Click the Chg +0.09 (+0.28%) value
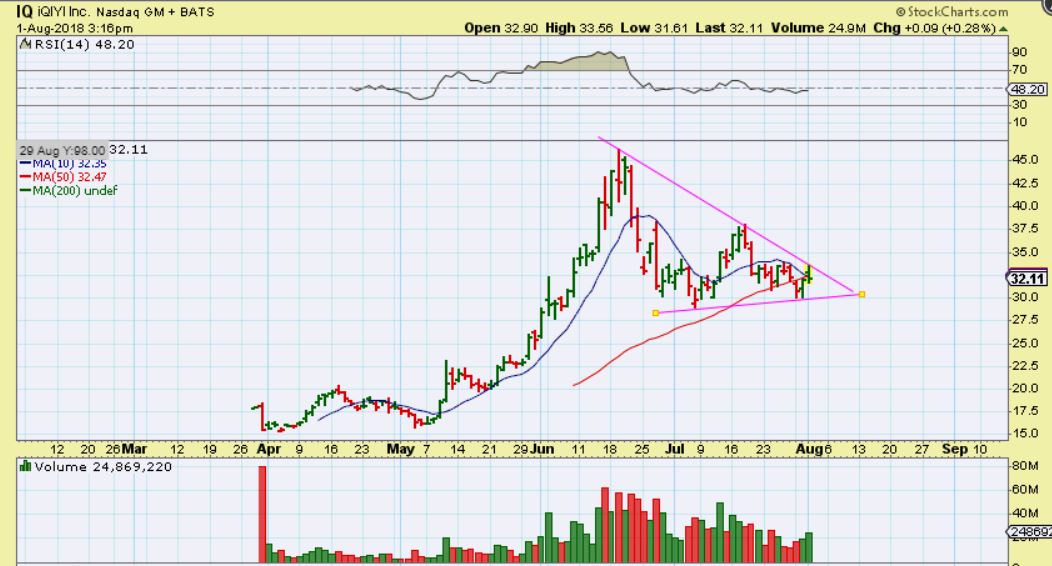 [936, 28]
